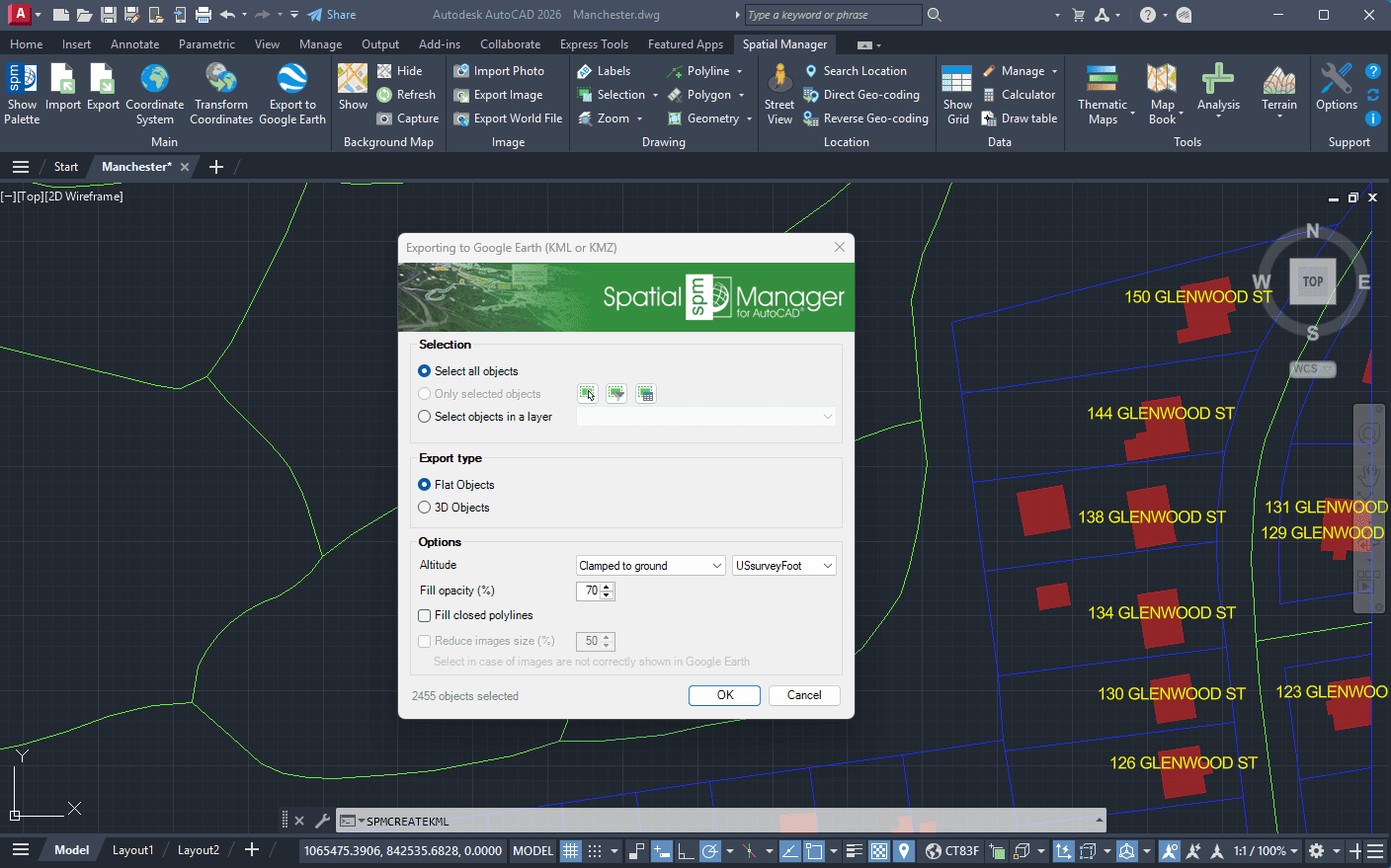Open the Terrain tool
Image resolution: width=1391 pixels, height=868 pixels.
point(1279,92)
